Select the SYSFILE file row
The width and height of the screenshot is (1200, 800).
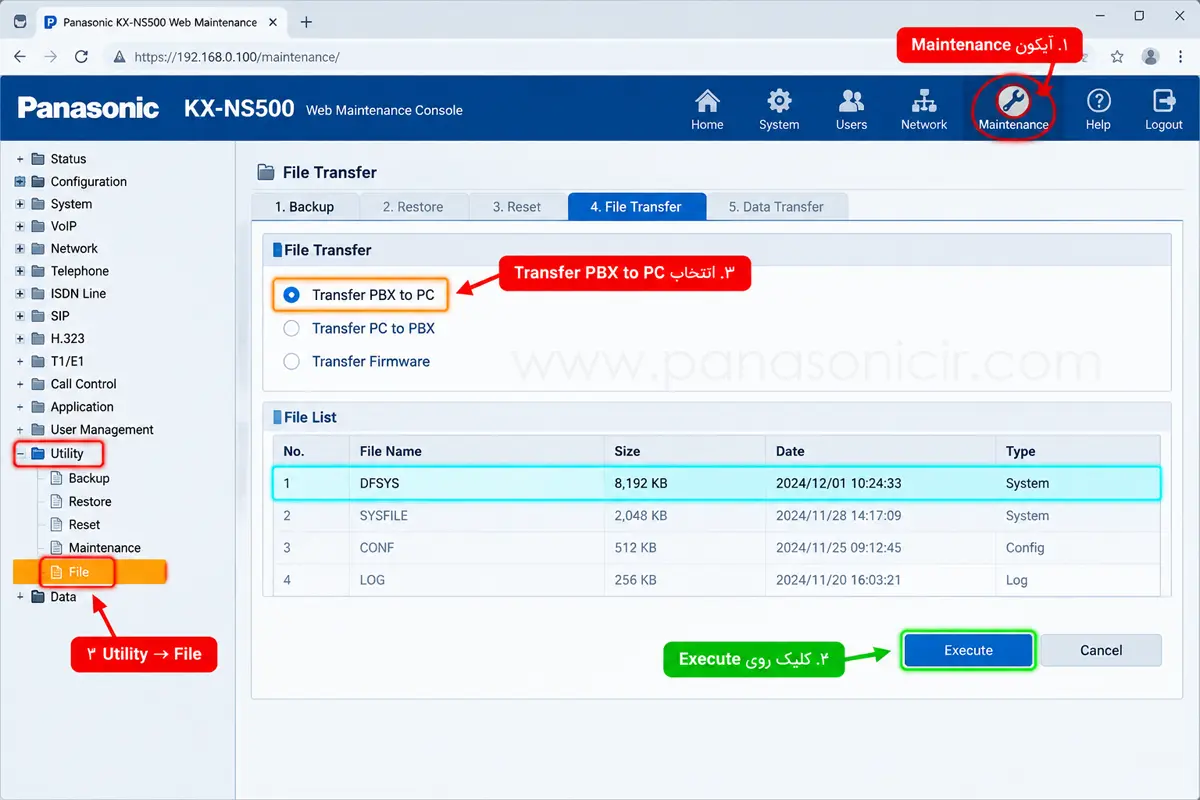(716, 516)
